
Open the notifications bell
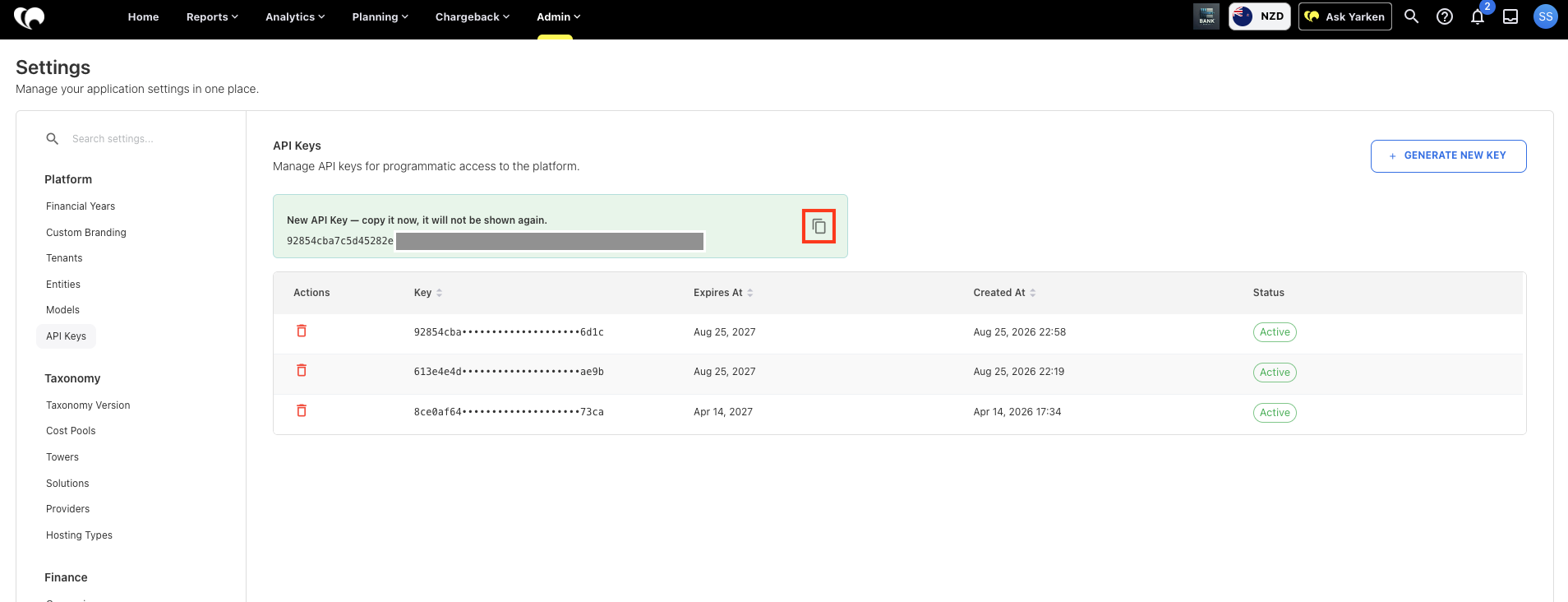[1478, 16]
